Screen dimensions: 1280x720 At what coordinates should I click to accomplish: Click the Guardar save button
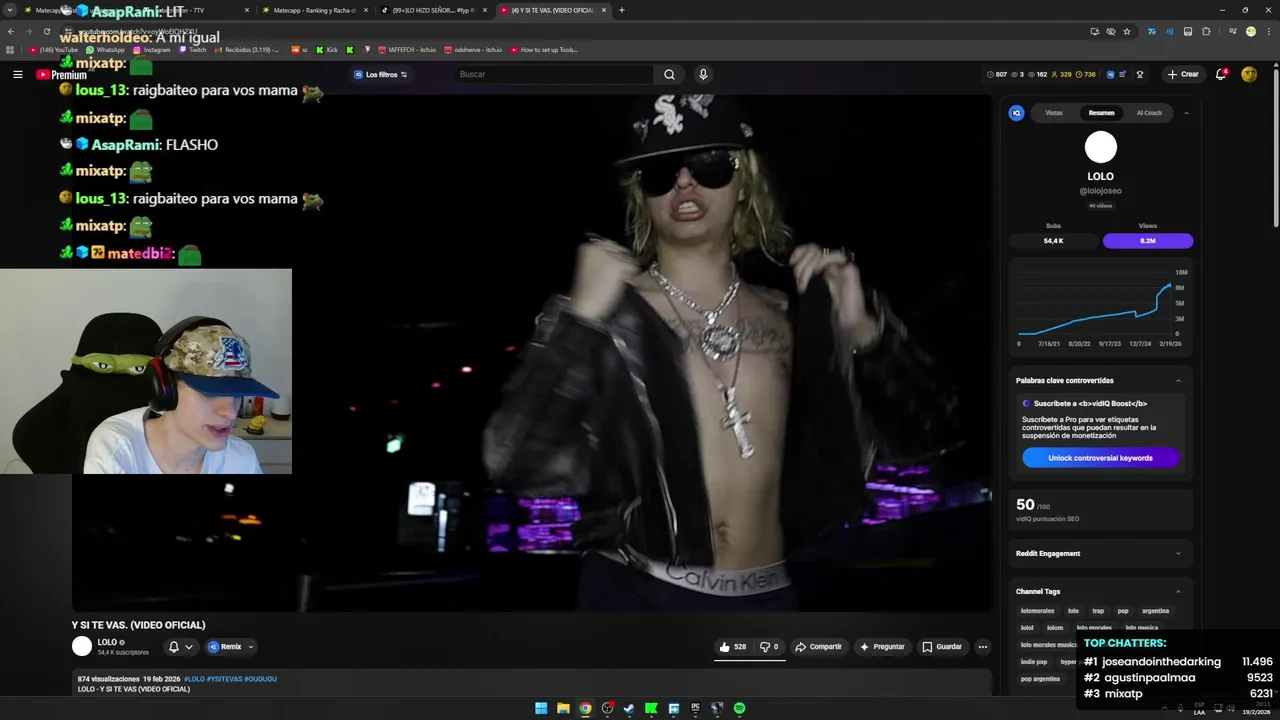pos(942,647)
